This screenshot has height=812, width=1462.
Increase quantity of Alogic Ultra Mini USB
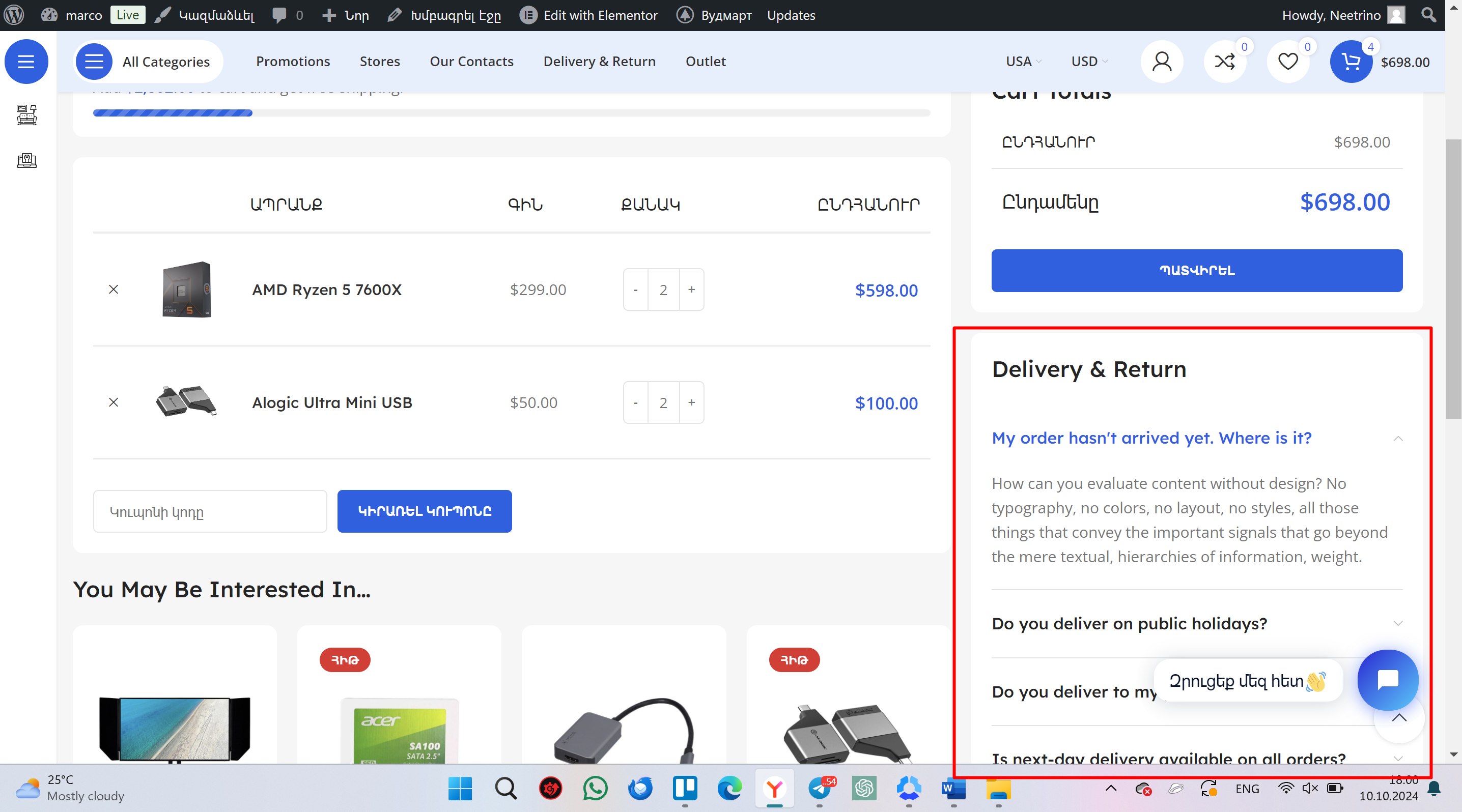pos(691,402)
